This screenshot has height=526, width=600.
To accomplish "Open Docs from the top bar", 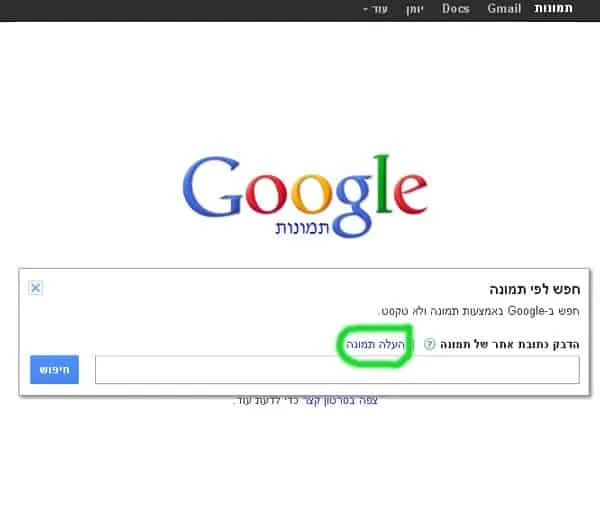I will [x=455, y=8].
